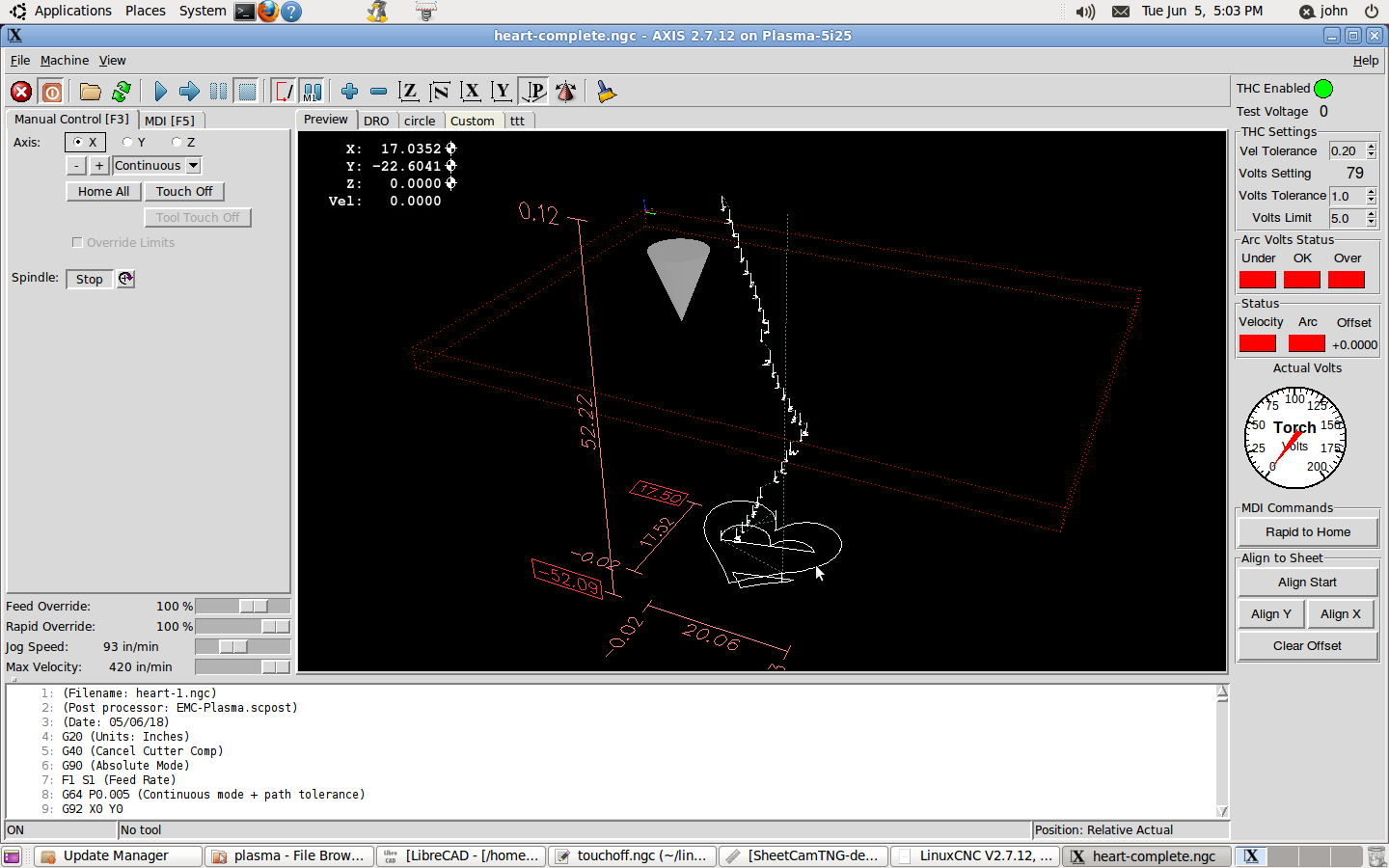Adjust Vel Tolerance stepper arrows

coord(1372,151)
